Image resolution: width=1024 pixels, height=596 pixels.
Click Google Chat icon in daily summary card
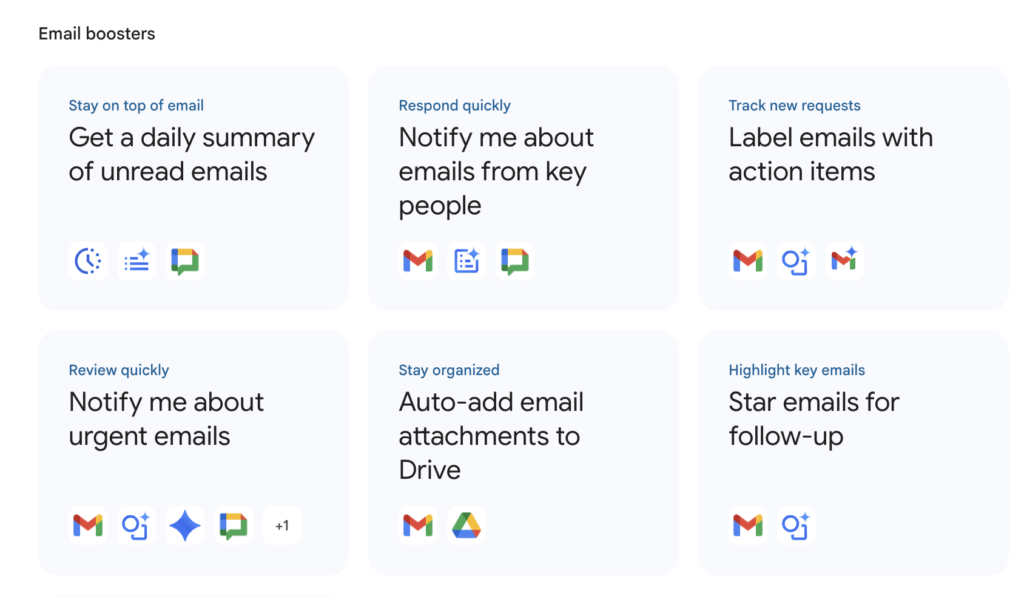click(x=185, y=262)
